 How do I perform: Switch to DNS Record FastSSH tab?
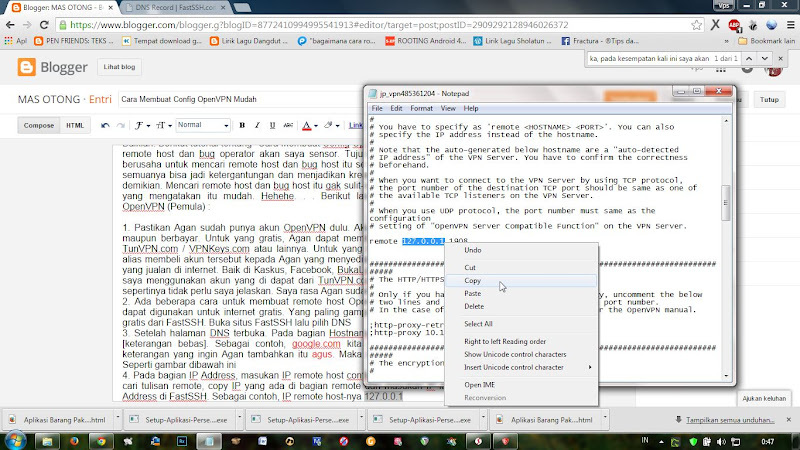click(x=175, y=8)
